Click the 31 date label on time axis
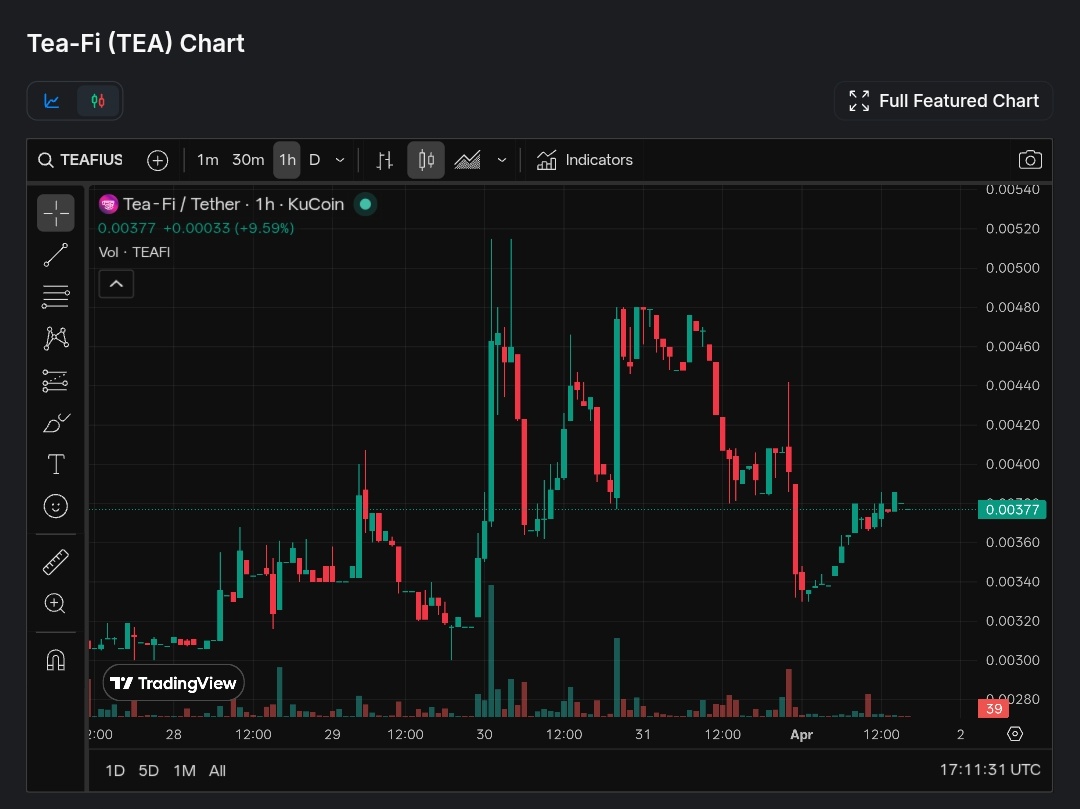Image resolution: width=1080 pixels, height=809 pixels. pyautogui.click(x=643, y=735)
